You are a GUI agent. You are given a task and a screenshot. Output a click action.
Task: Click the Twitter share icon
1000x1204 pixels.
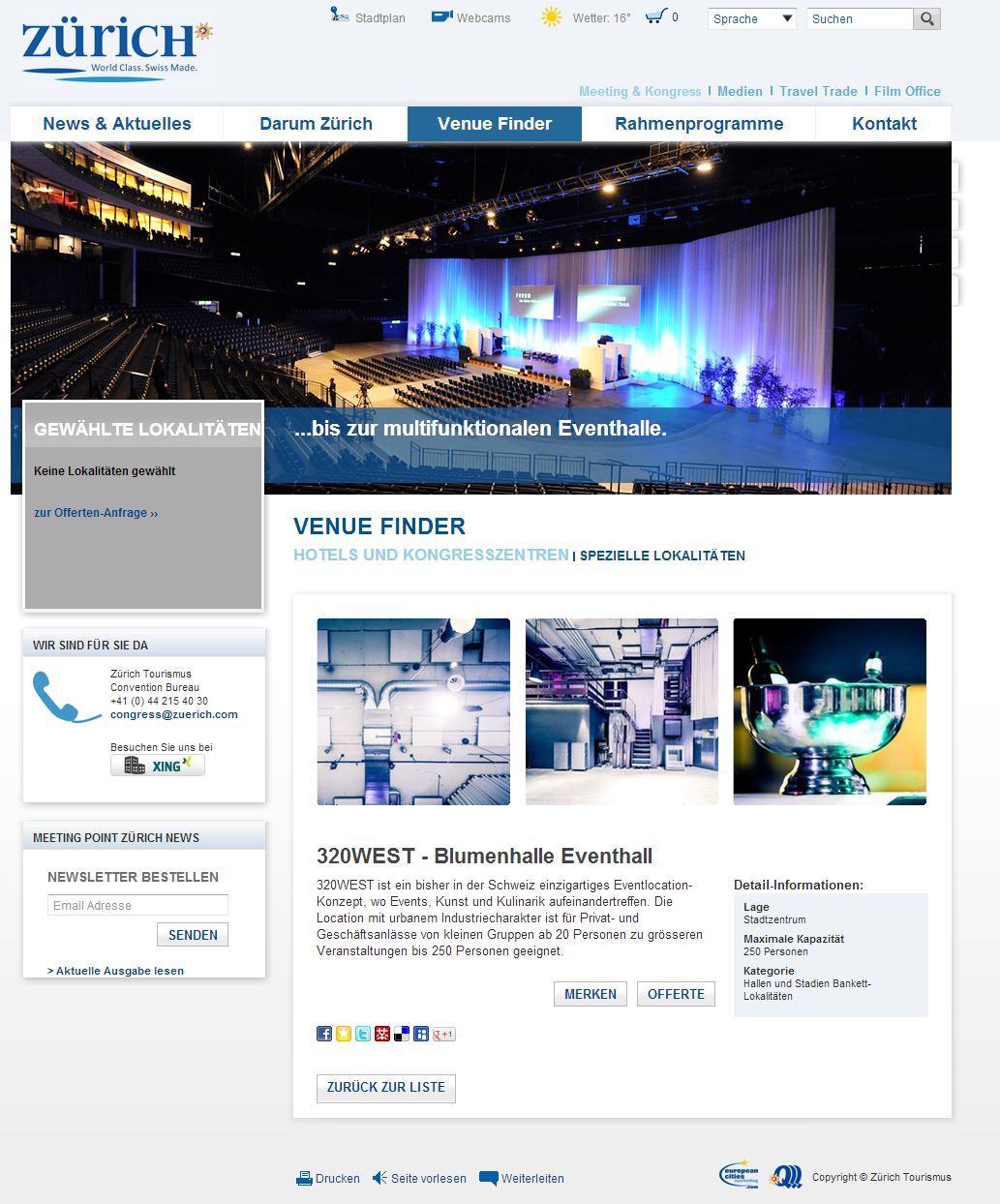(363, 1034)
